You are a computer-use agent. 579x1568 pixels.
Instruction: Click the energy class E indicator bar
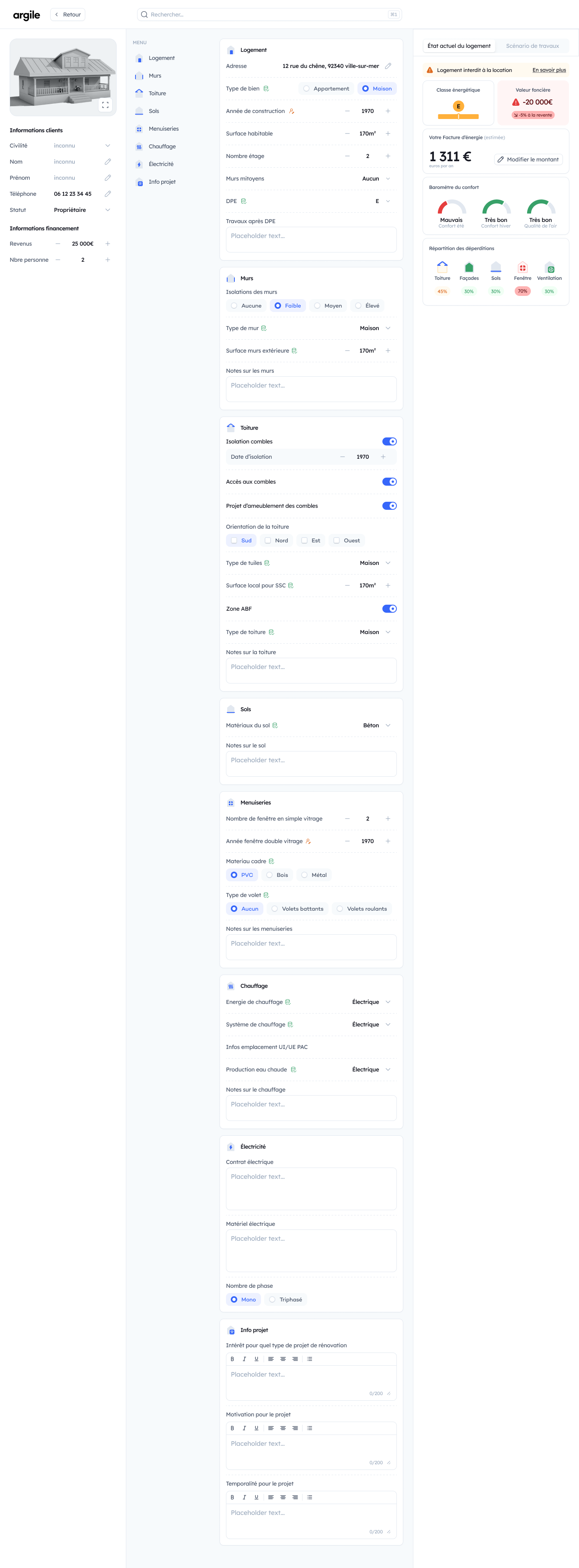(x=458, y=116)
